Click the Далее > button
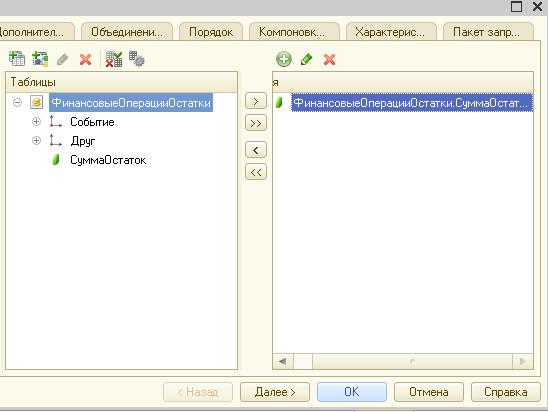 [x=275, y=392]
